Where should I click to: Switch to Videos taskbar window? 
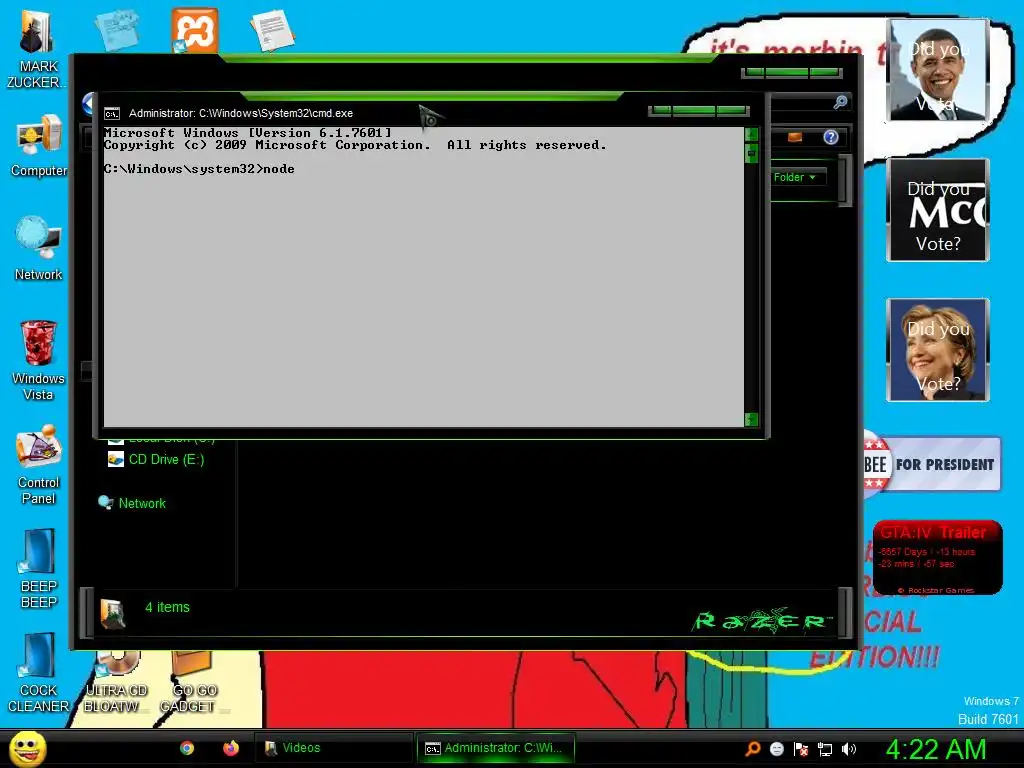[333, 748]
